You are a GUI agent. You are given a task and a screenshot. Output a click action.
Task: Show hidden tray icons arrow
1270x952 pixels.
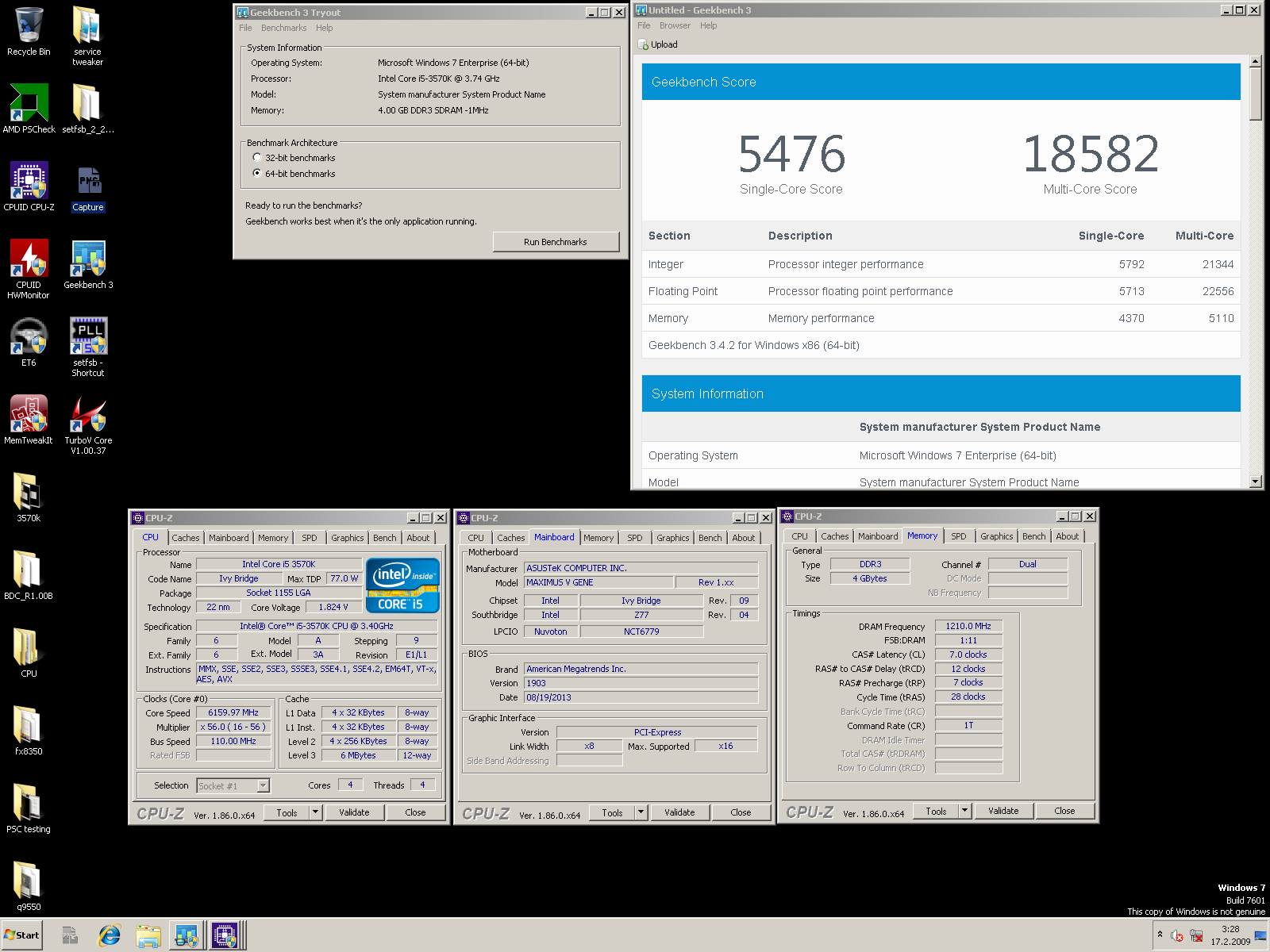1160,935
